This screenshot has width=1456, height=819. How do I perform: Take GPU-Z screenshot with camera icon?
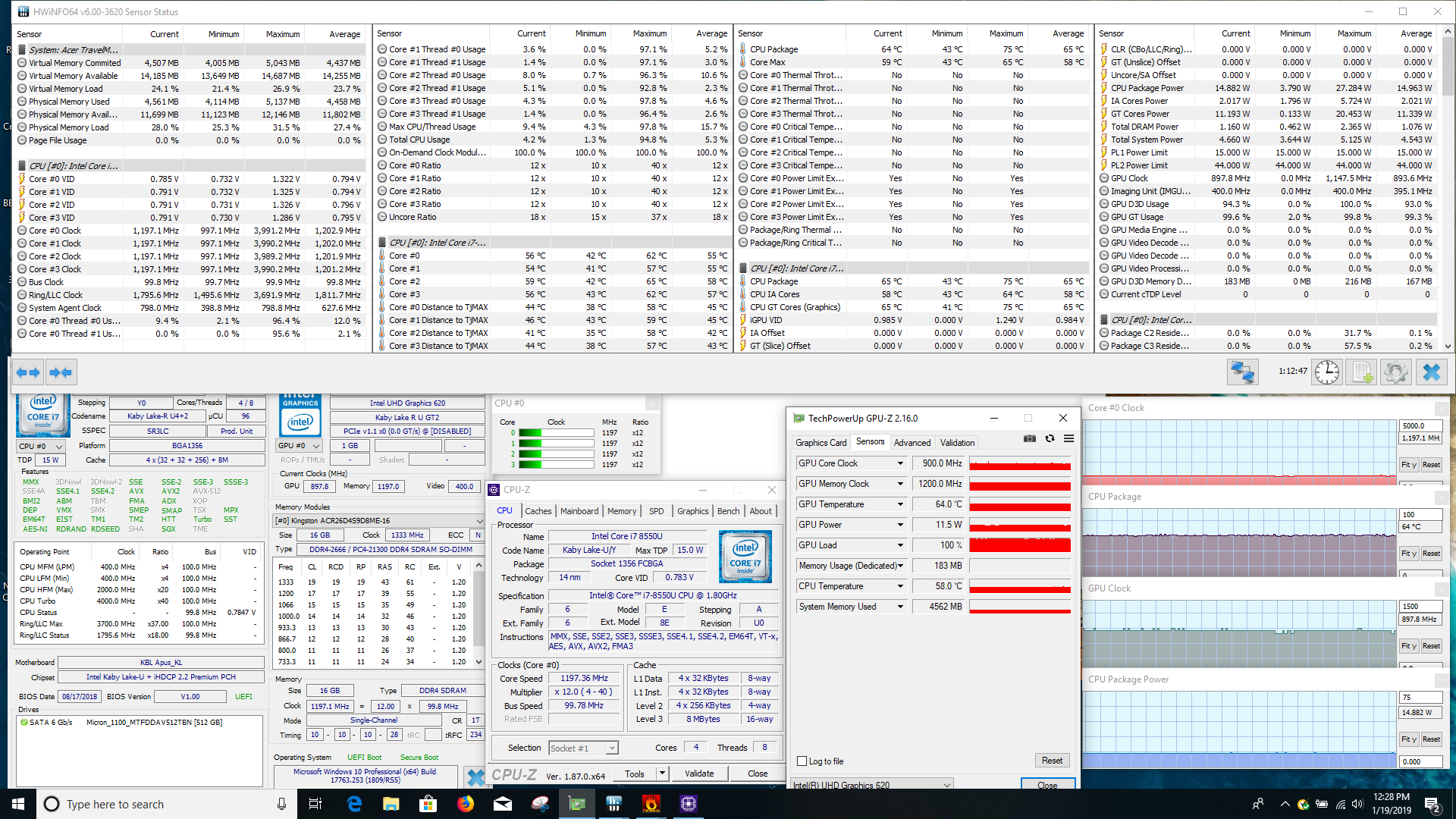(1029, 438)
